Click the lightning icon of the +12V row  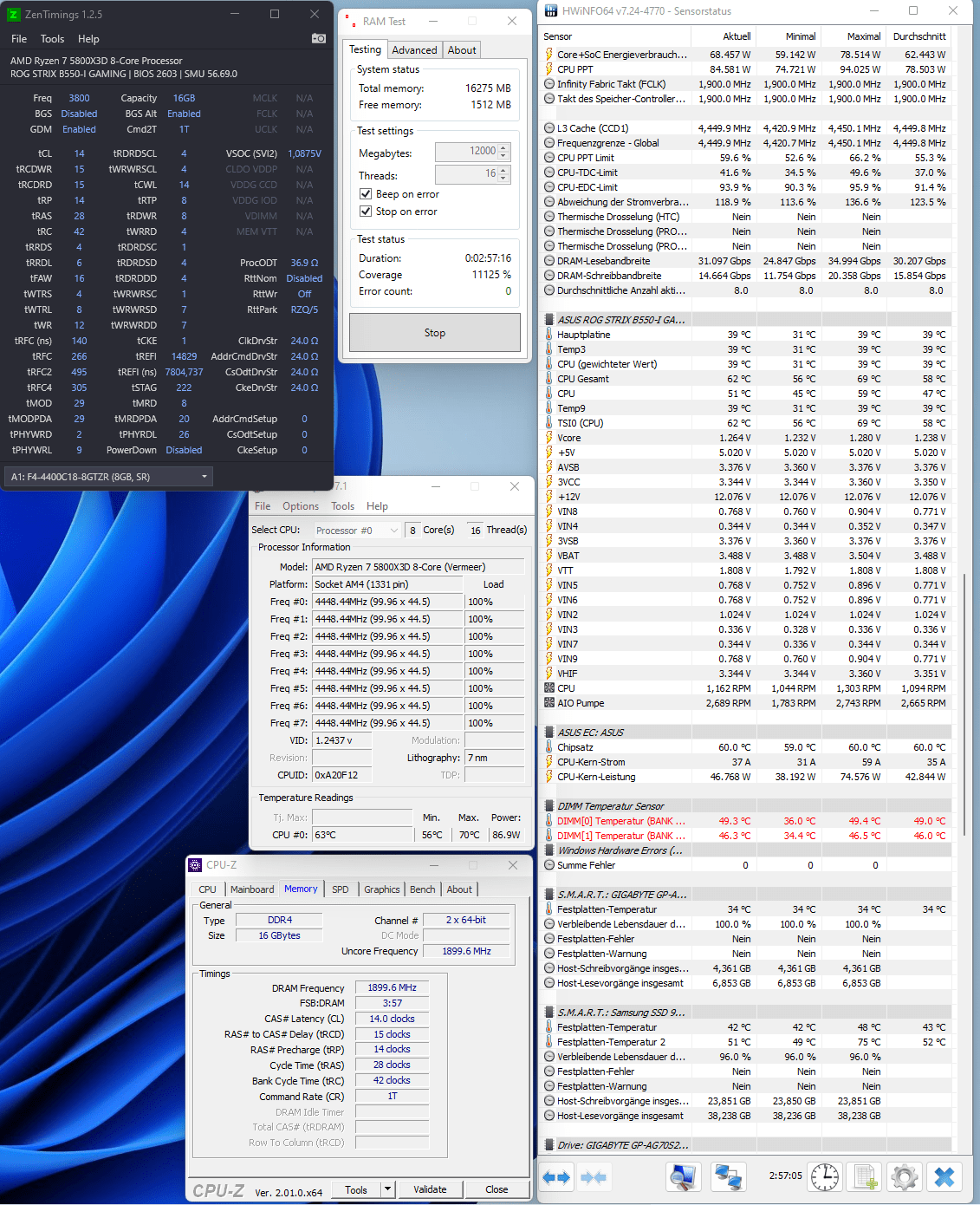click(x=549, y=497)
